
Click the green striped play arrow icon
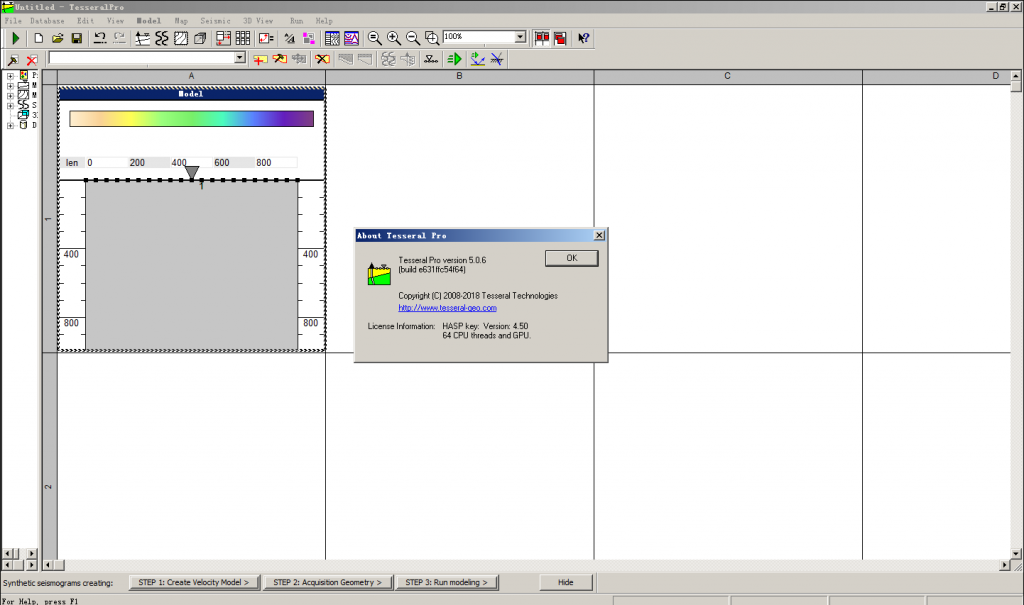pyautogui.click(x=455, y=59)
